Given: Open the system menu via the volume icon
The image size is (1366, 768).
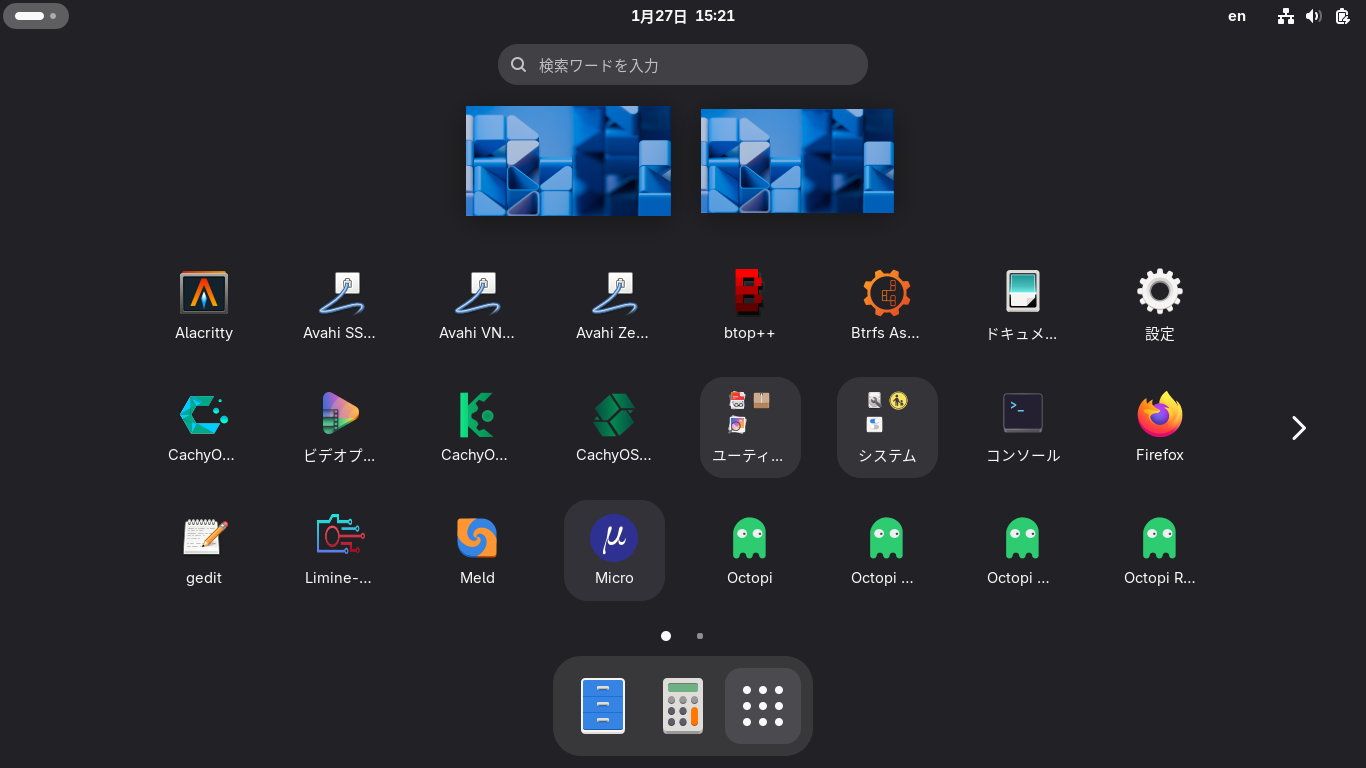Looking at the screenshot, I should pyautogui.click(x=1314, y=16).
